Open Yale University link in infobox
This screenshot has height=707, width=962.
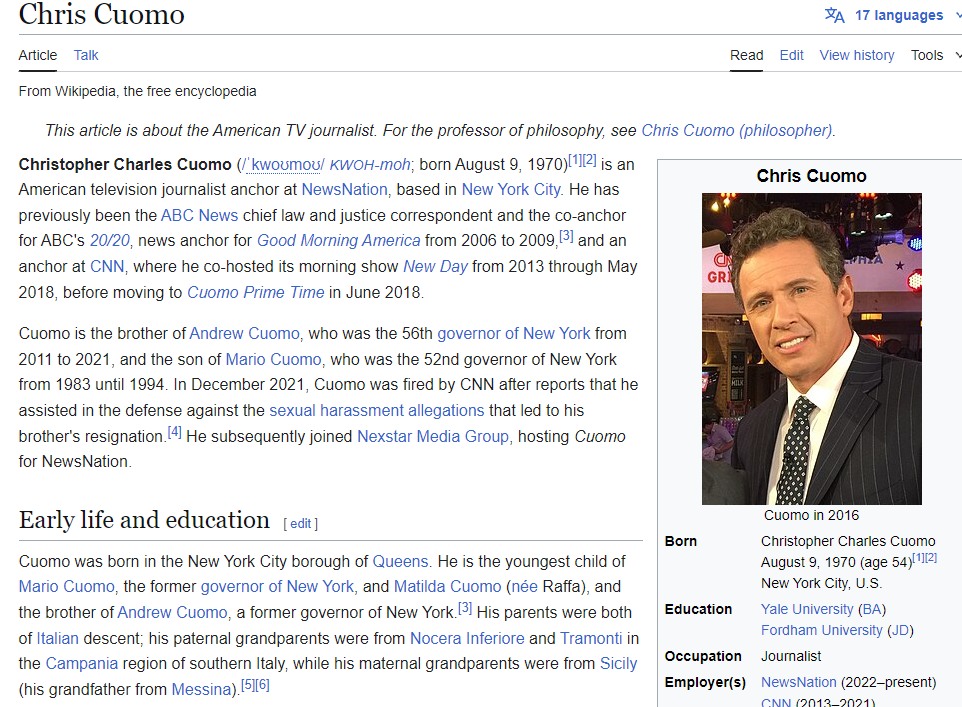point(807,609)
